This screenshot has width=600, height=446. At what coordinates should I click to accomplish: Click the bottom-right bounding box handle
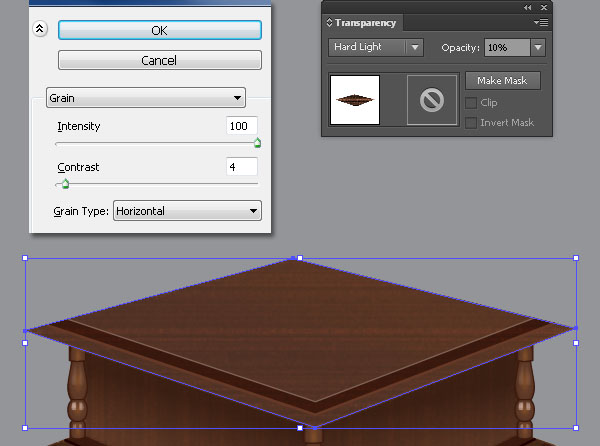pyautogui.click(x=576, y=428)
